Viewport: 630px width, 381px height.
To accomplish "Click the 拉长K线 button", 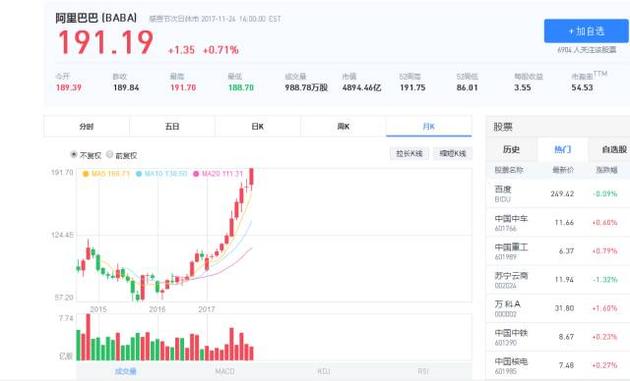I will [x=409, y=154].
